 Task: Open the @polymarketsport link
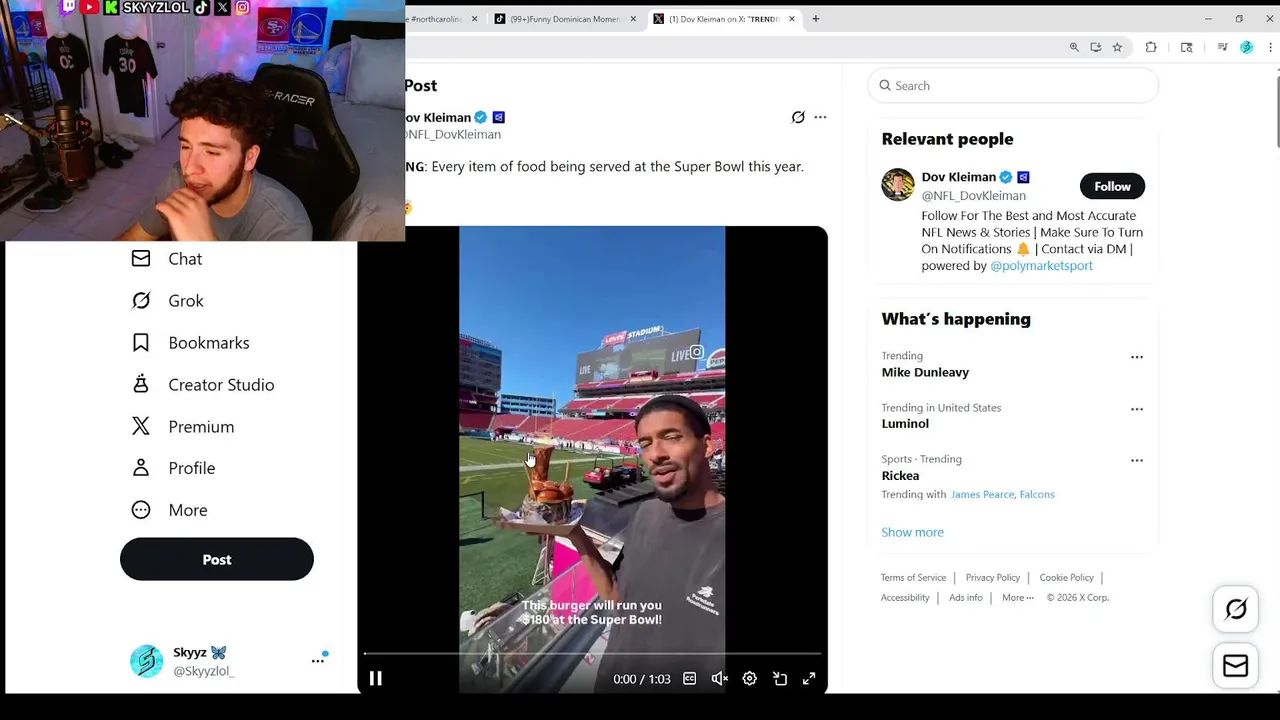tap(1041, 266)
